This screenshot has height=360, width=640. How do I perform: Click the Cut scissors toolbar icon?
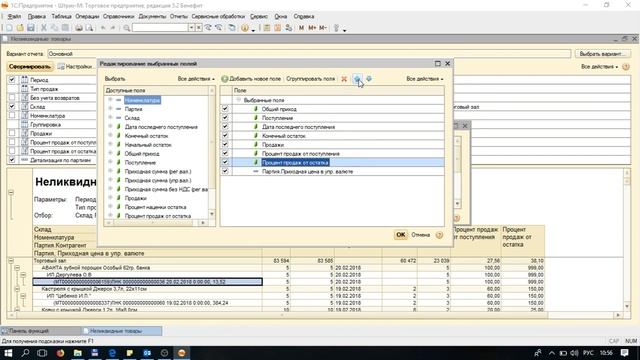[44, 28]
